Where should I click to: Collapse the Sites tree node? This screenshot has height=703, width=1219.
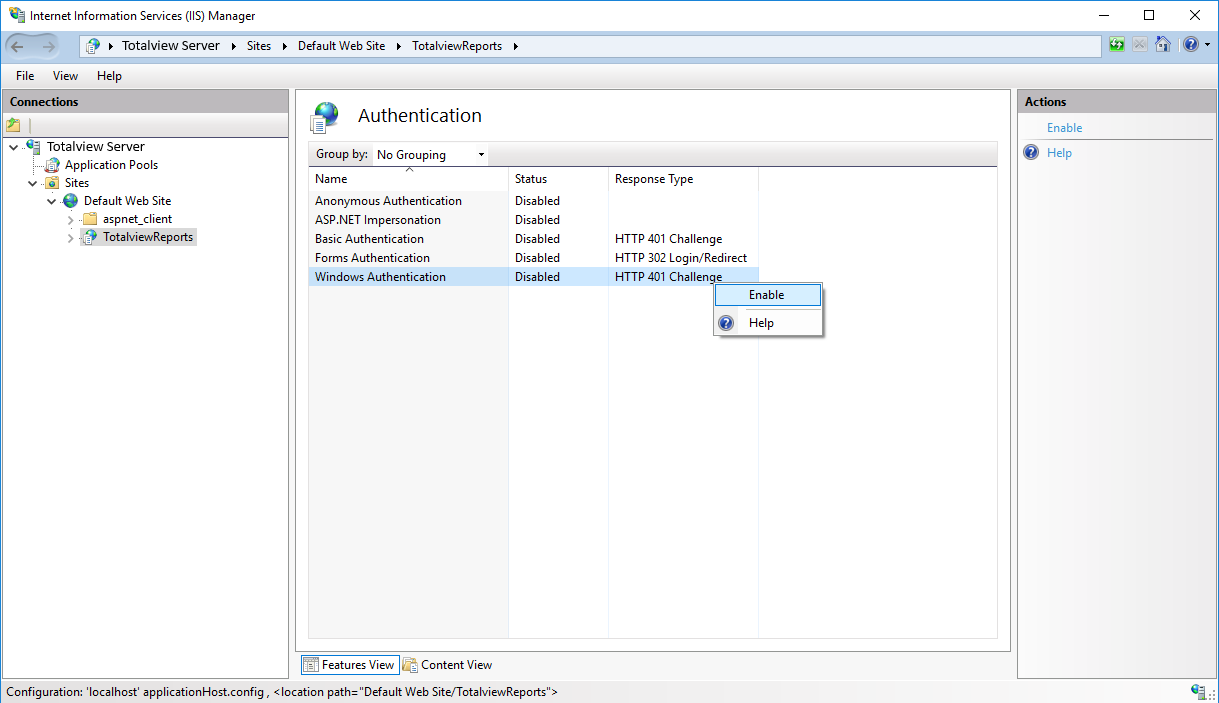(x=32, y=184)
